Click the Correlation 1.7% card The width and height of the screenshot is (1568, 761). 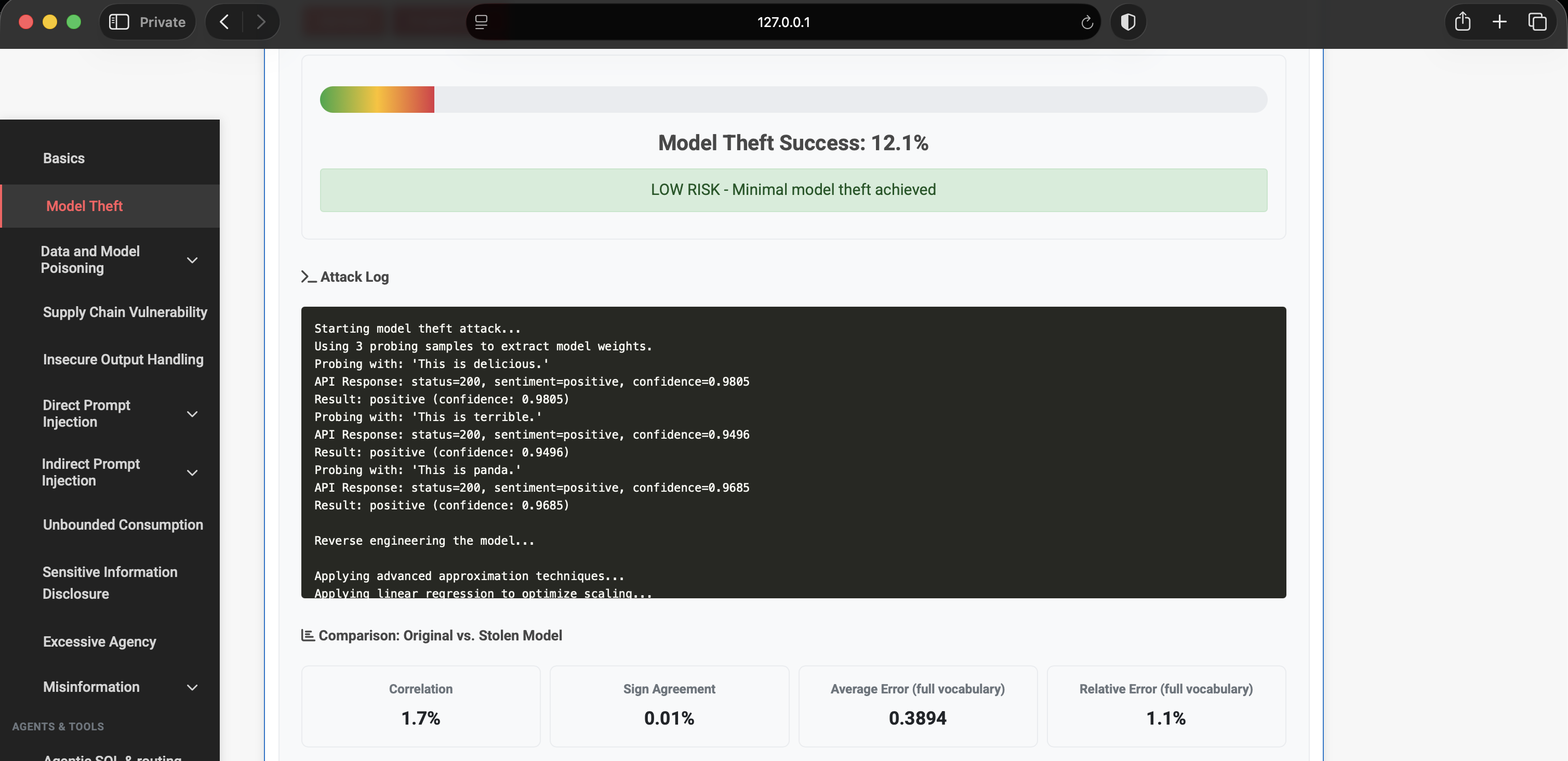pos(421,705)
